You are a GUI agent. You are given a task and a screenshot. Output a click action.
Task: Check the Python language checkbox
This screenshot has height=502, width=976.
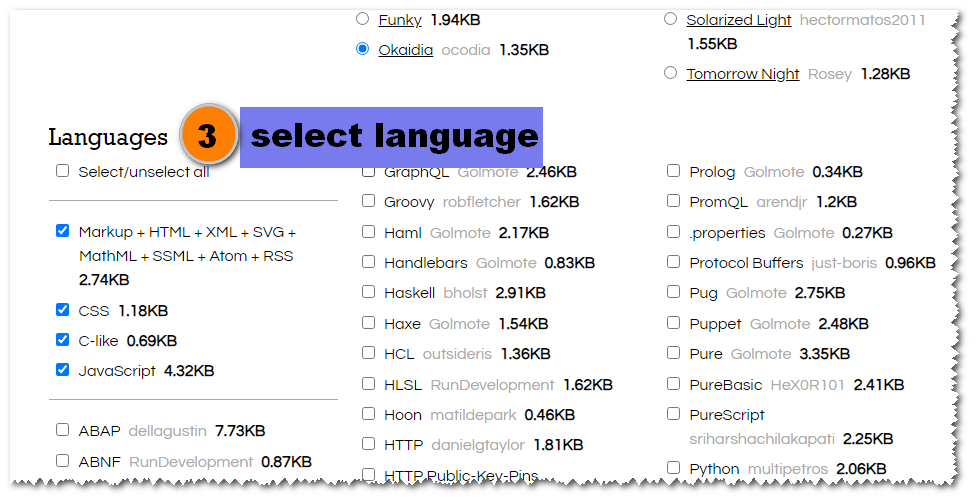point(673,467)
